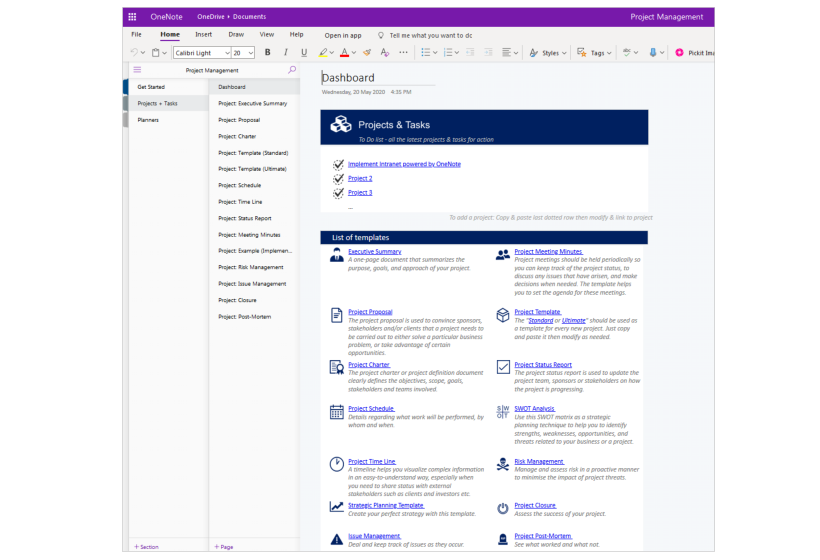Screen dimensions: 820x560
Task: Apply bulleted list formatting
Action: click(x=426, y=52)
